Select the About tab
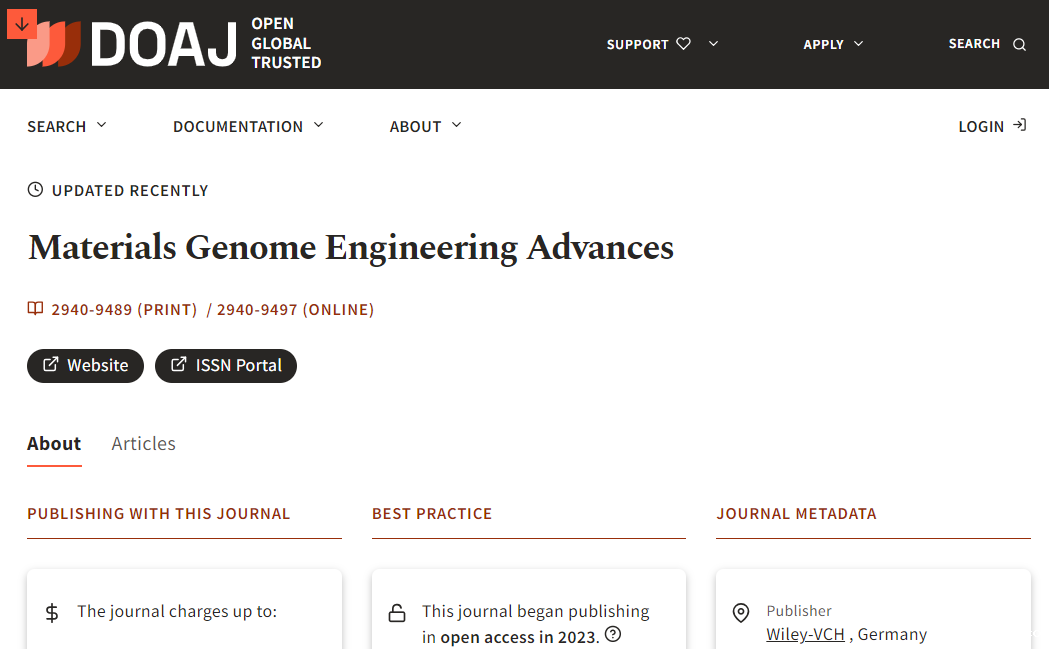 click(54, 443)
